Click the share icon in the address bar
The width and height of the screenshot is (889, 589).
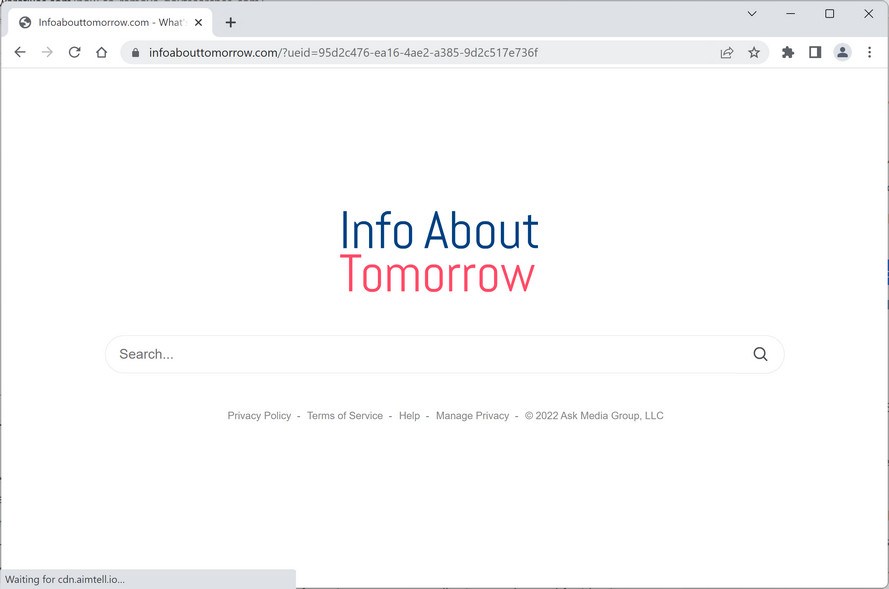click(x=727, y=52)
